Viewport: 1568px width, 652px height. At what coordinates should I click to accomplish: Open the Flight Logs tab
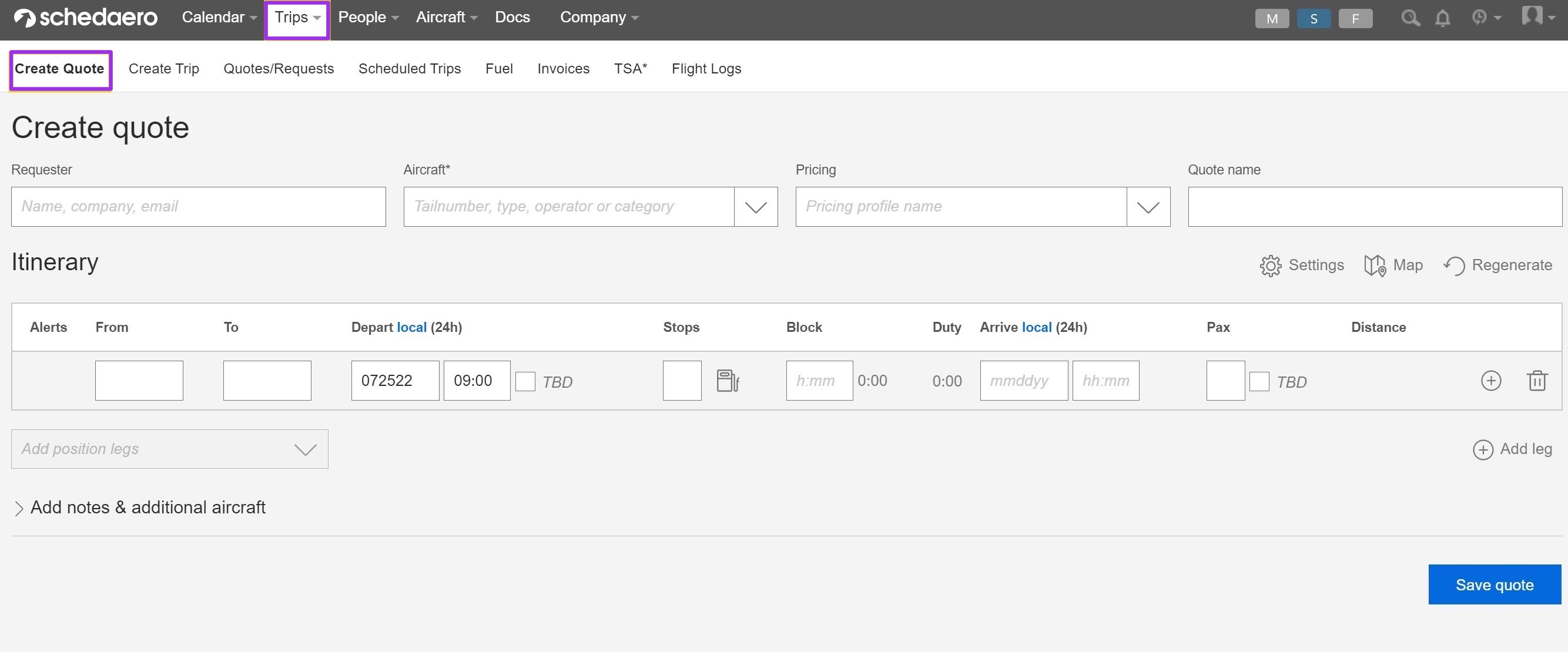(x=706, y=69)
